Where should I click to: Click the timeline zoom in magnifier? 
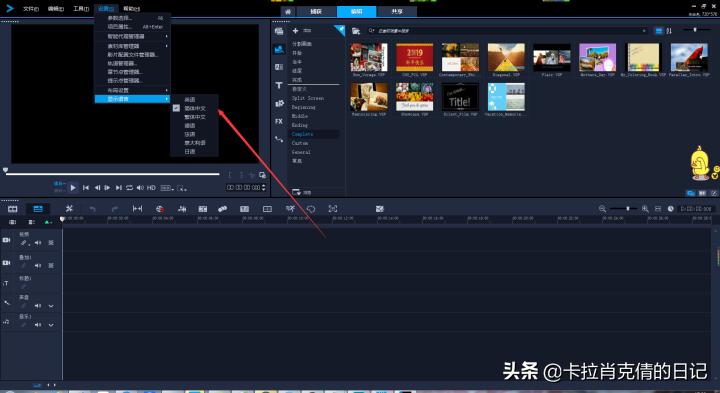[x=645, y=209]
